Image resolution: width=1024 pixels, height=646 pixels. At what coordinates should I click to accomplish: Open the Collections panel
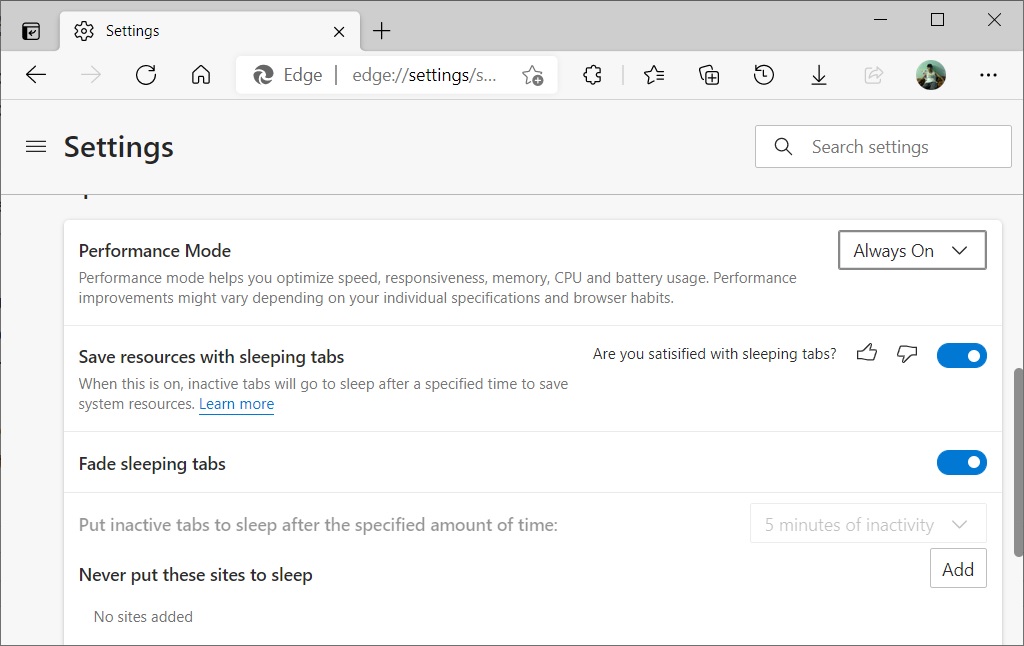click(x=709, y=74)
